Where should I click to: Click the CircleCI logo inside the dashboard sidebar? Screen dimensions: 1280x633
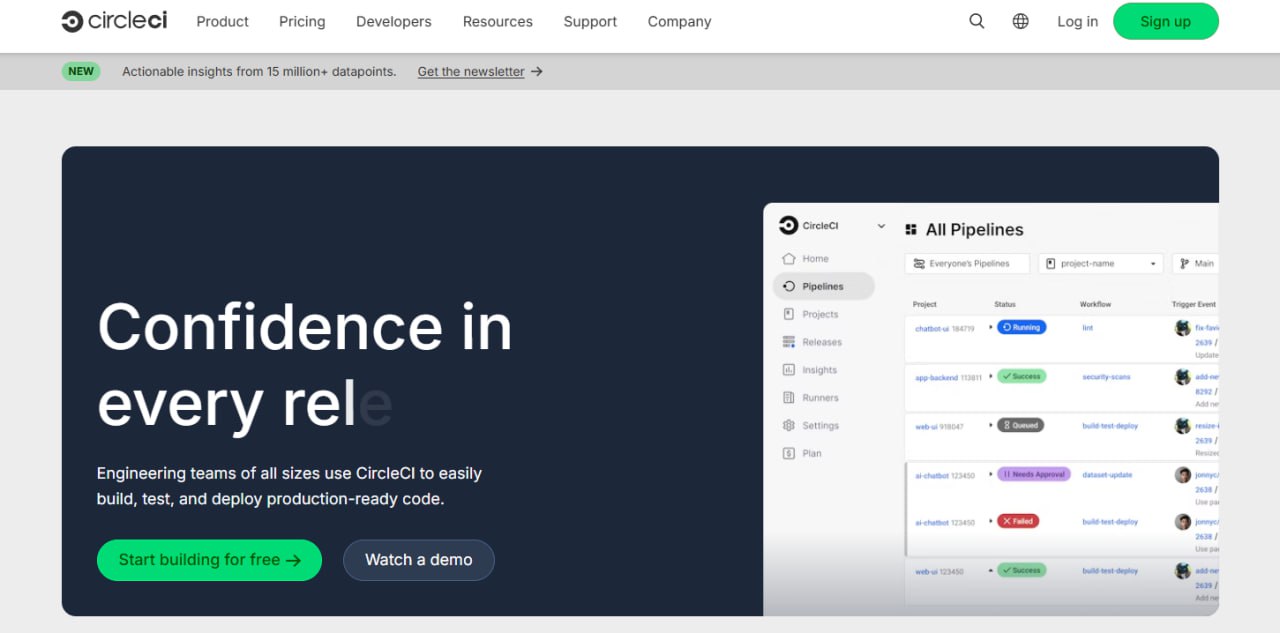[788, 226]
